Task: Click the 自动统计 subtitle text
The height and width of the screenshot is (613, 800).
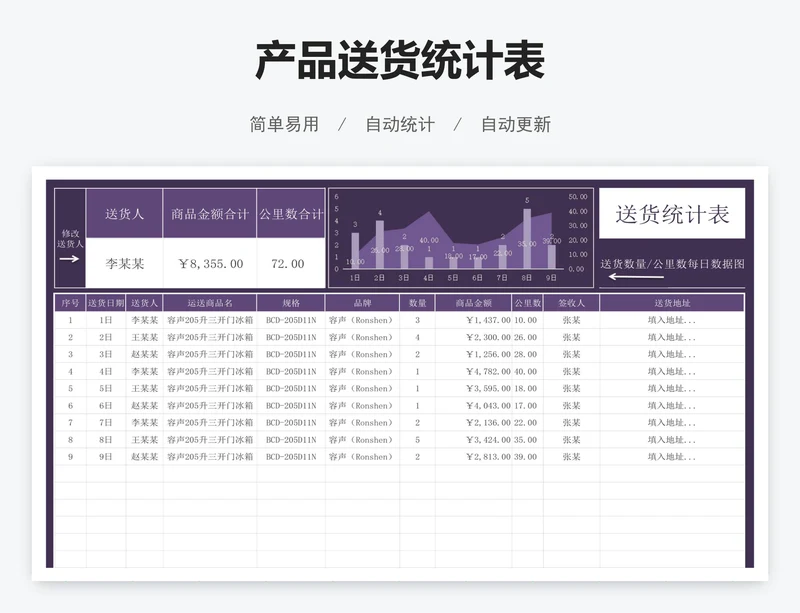Action: click(400, 124)
